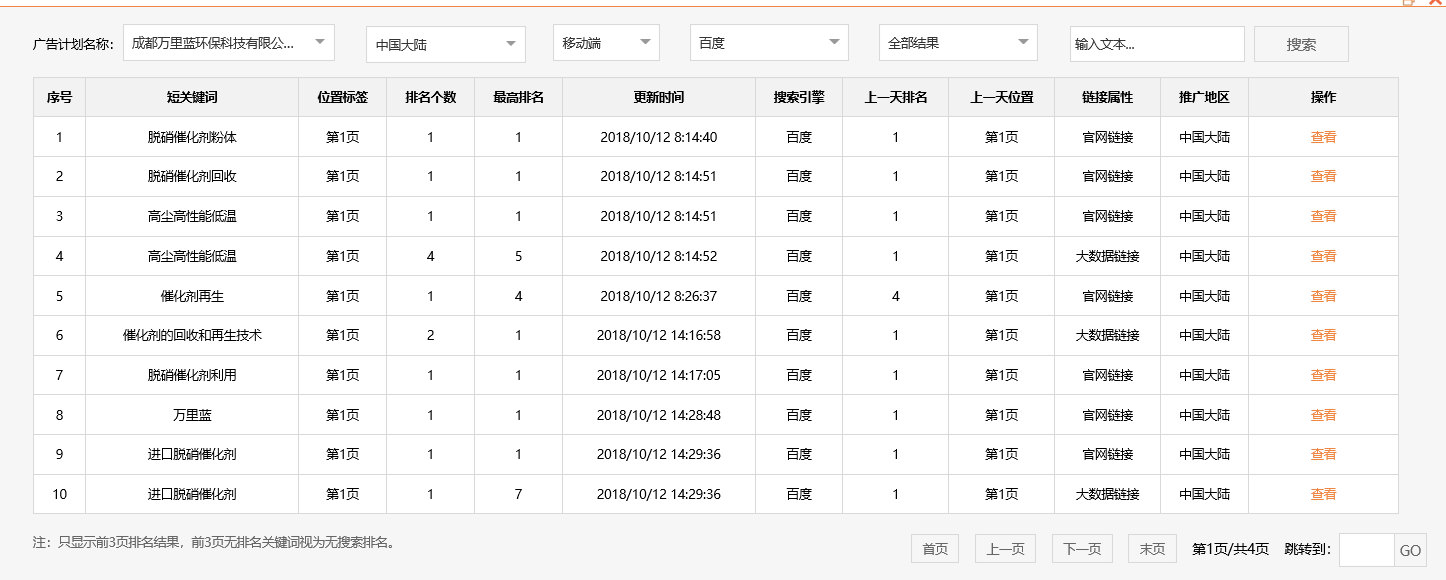Click 查看 for keyword 催化剂再生
Screen dimensions: 1446x580
pos(1322,295)
